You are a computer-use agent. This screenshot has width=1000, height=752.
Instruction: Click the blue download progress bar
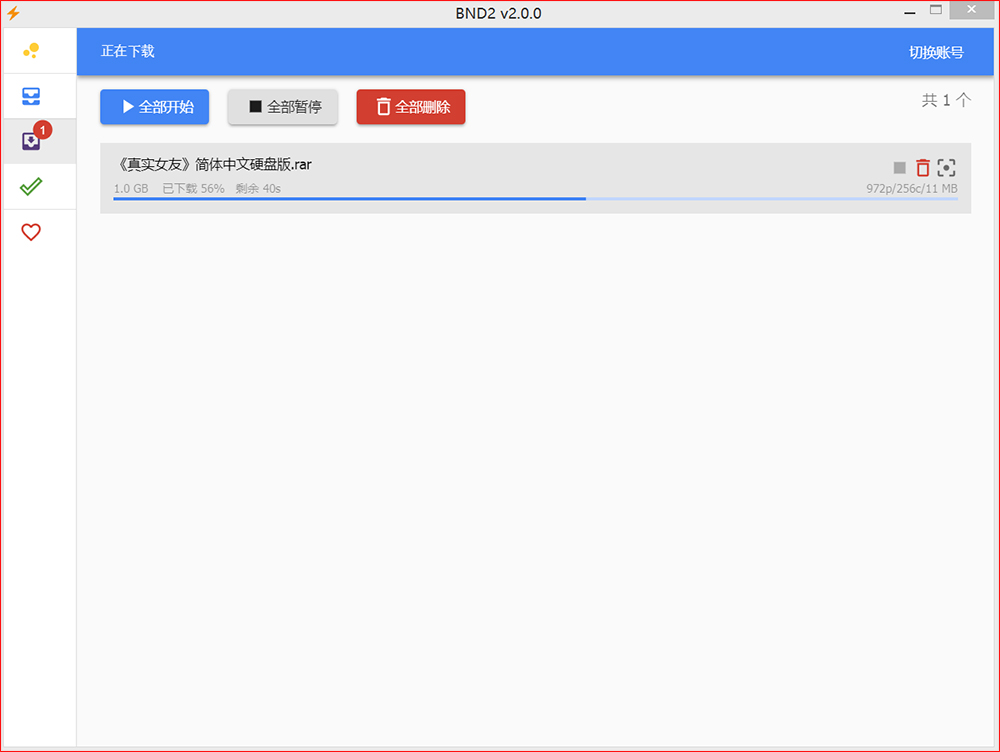coord(350,199)
